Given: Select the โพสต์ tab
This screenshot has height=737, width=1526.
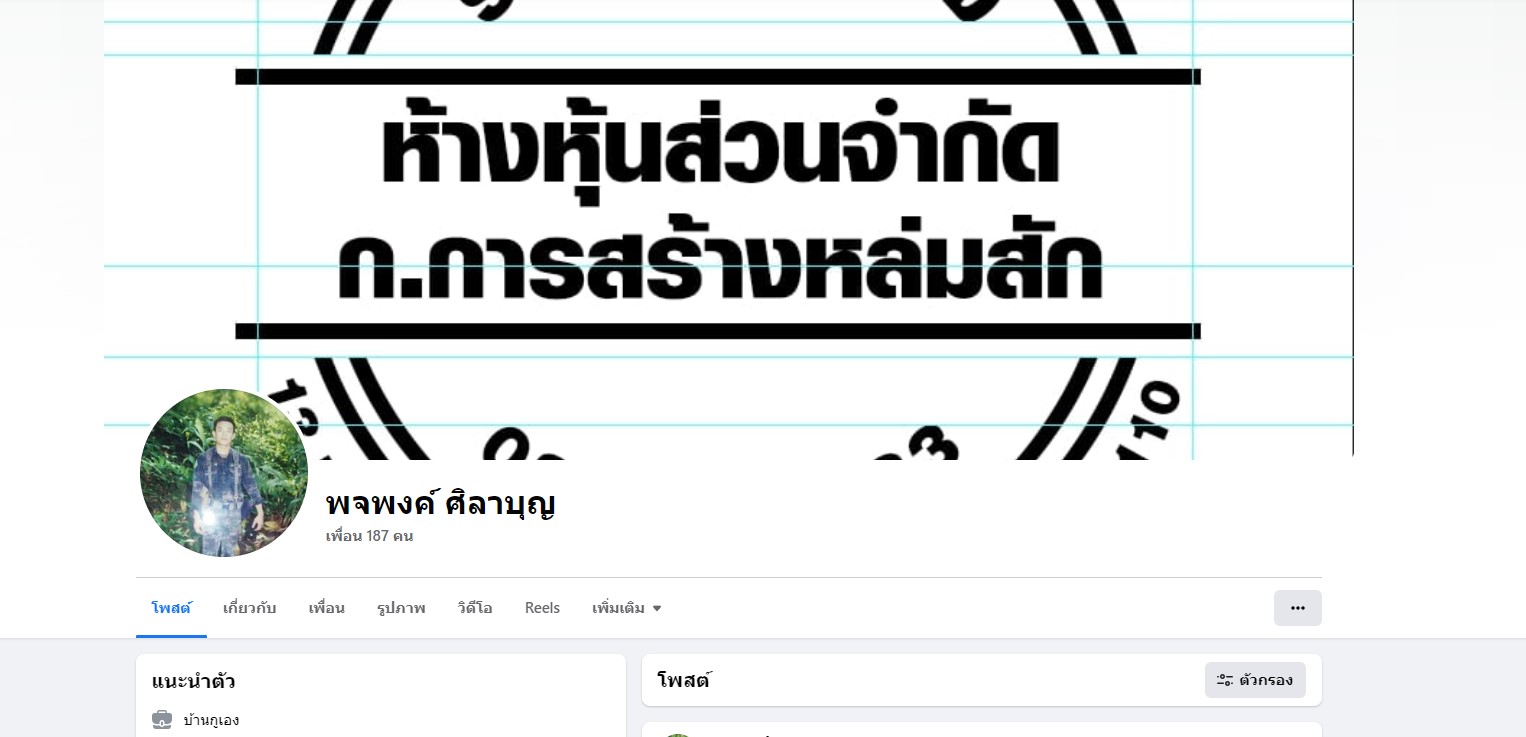Looking at the screenshot, I should [171, 608].
